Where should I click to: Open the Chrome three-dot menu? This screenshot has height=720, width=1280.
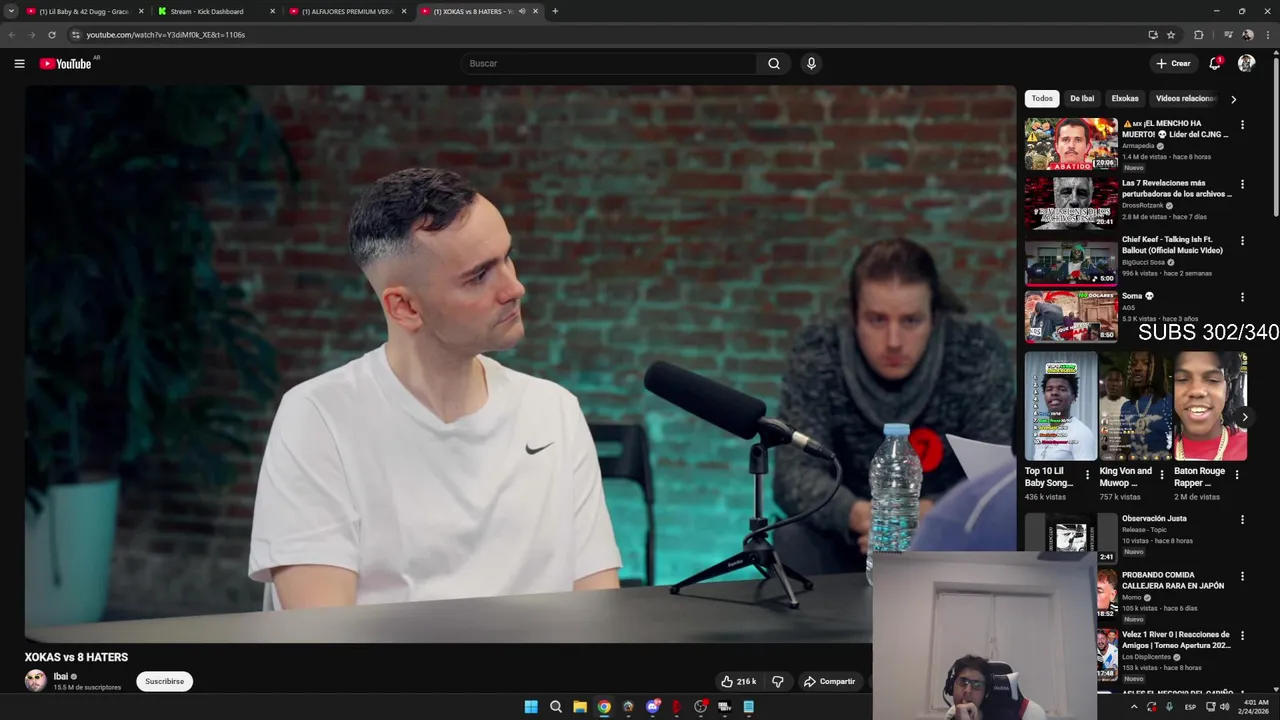[x=1268, y=35]
